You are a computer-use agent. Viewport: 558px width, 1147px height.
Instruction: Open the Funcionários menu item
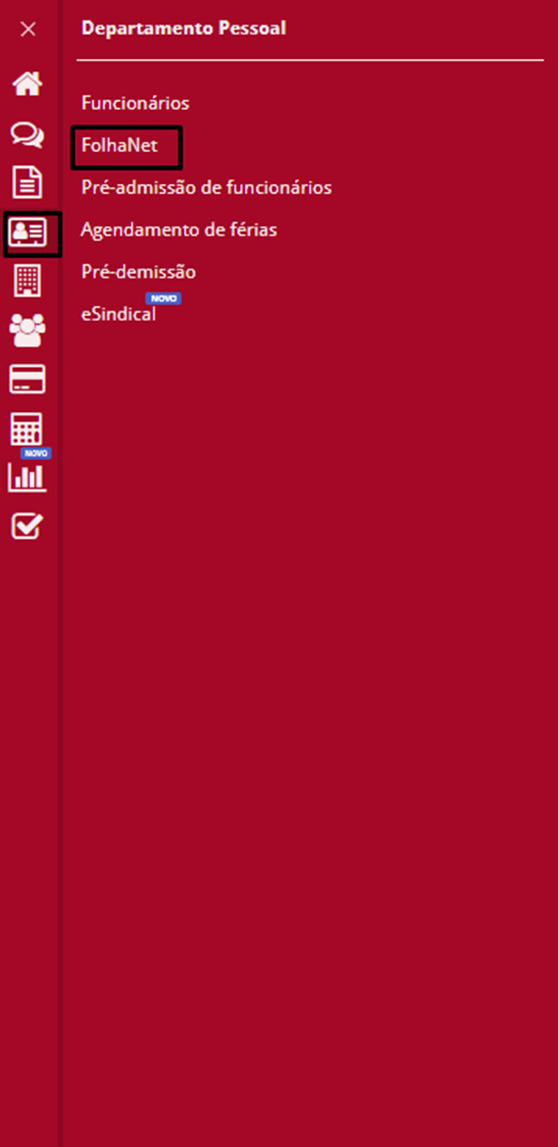click(x=135, y=103)
